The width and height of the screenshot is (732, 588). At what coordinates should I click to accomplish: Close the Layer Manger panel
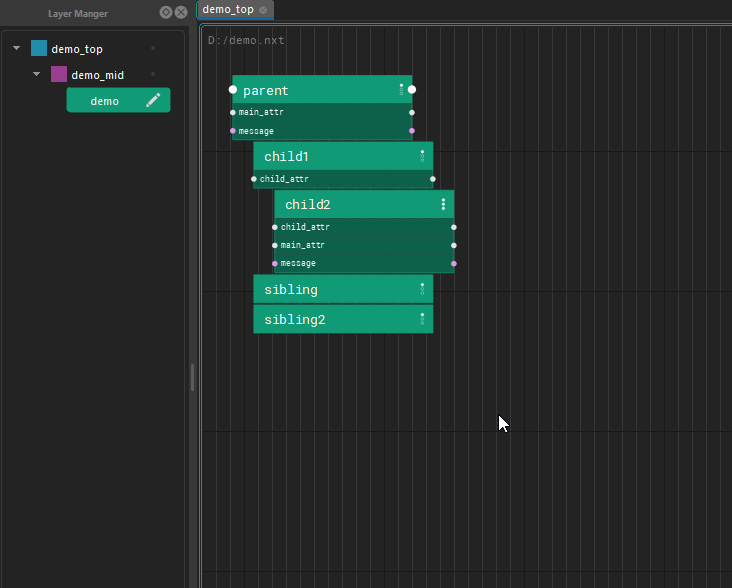coord(181,12)
